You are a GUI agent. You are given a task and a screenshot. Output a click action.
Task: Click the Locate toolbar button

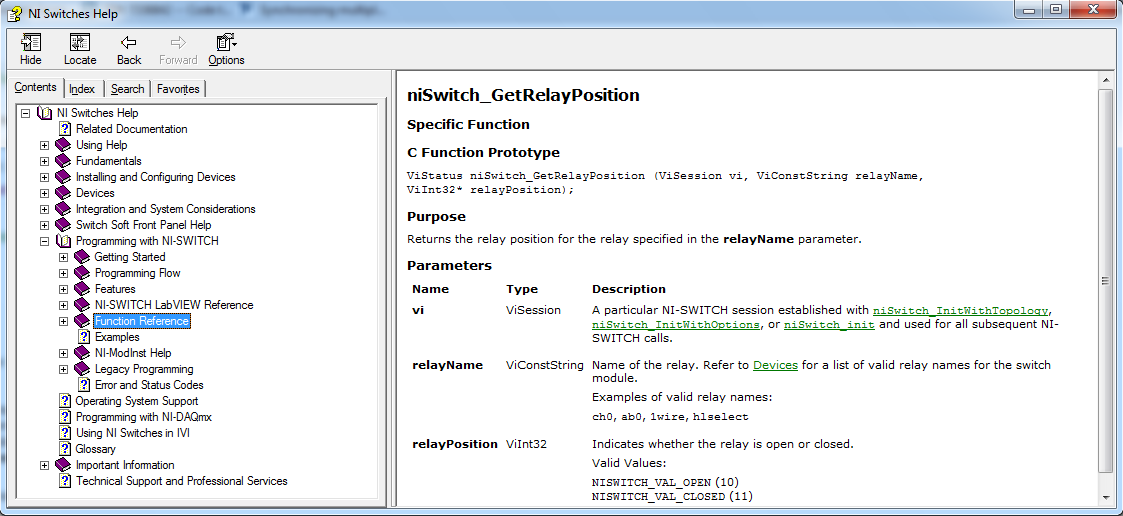point(80,49)
